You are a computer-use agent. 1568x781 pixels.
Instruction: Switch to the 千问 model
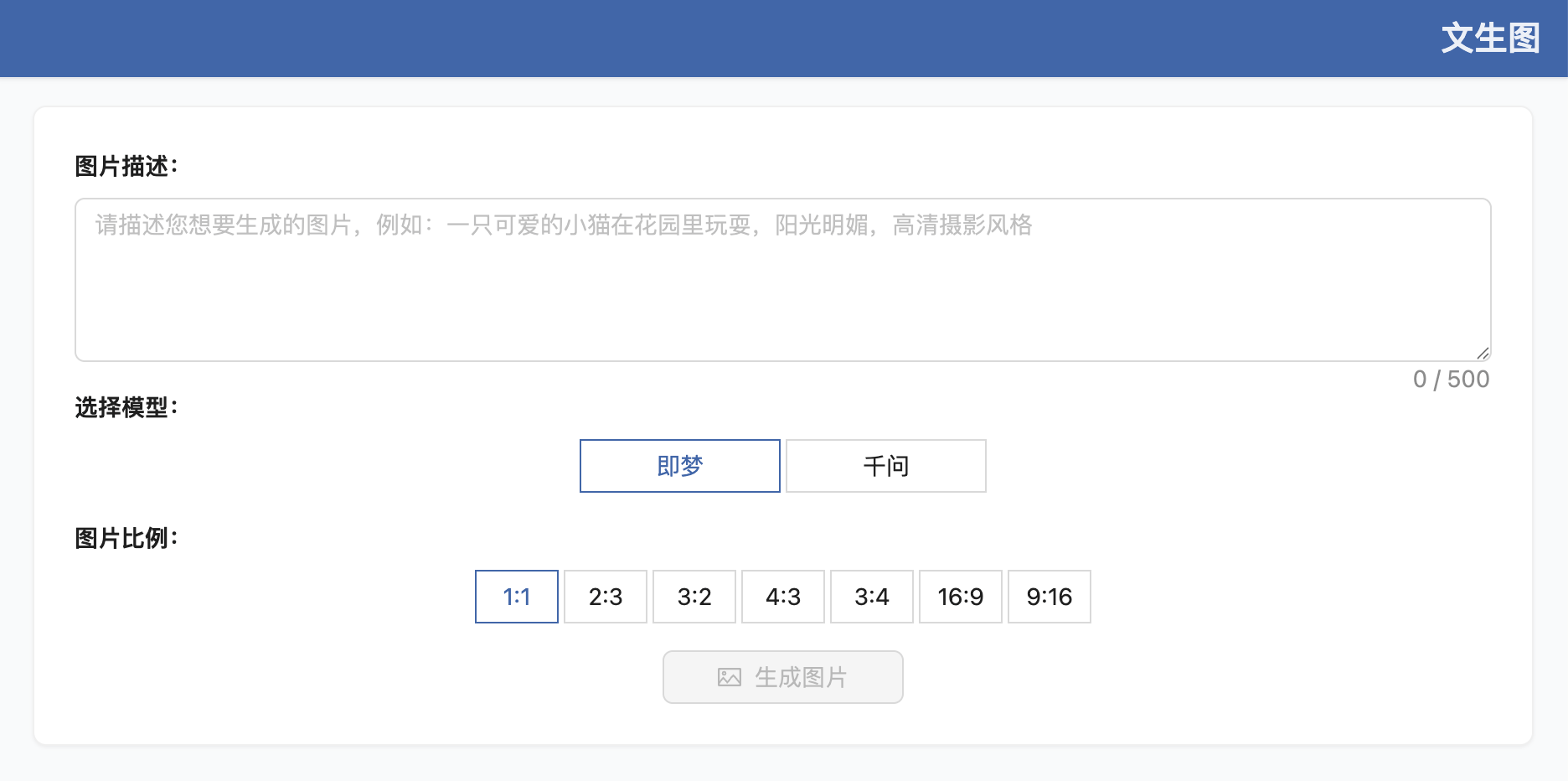tap(885, 466)
